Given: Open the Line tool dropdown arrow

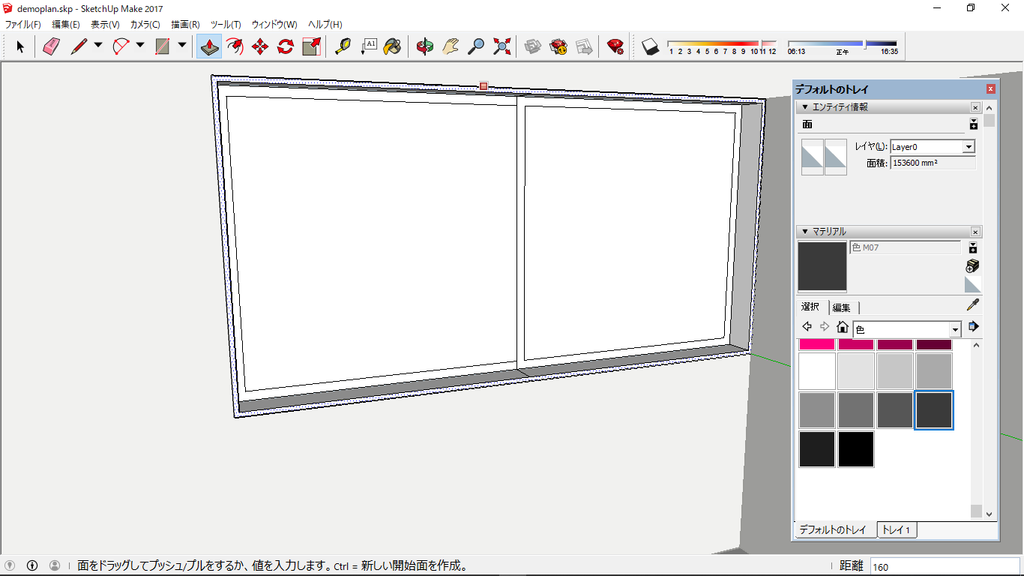Looking at the screenshot, I should (98, 45).
